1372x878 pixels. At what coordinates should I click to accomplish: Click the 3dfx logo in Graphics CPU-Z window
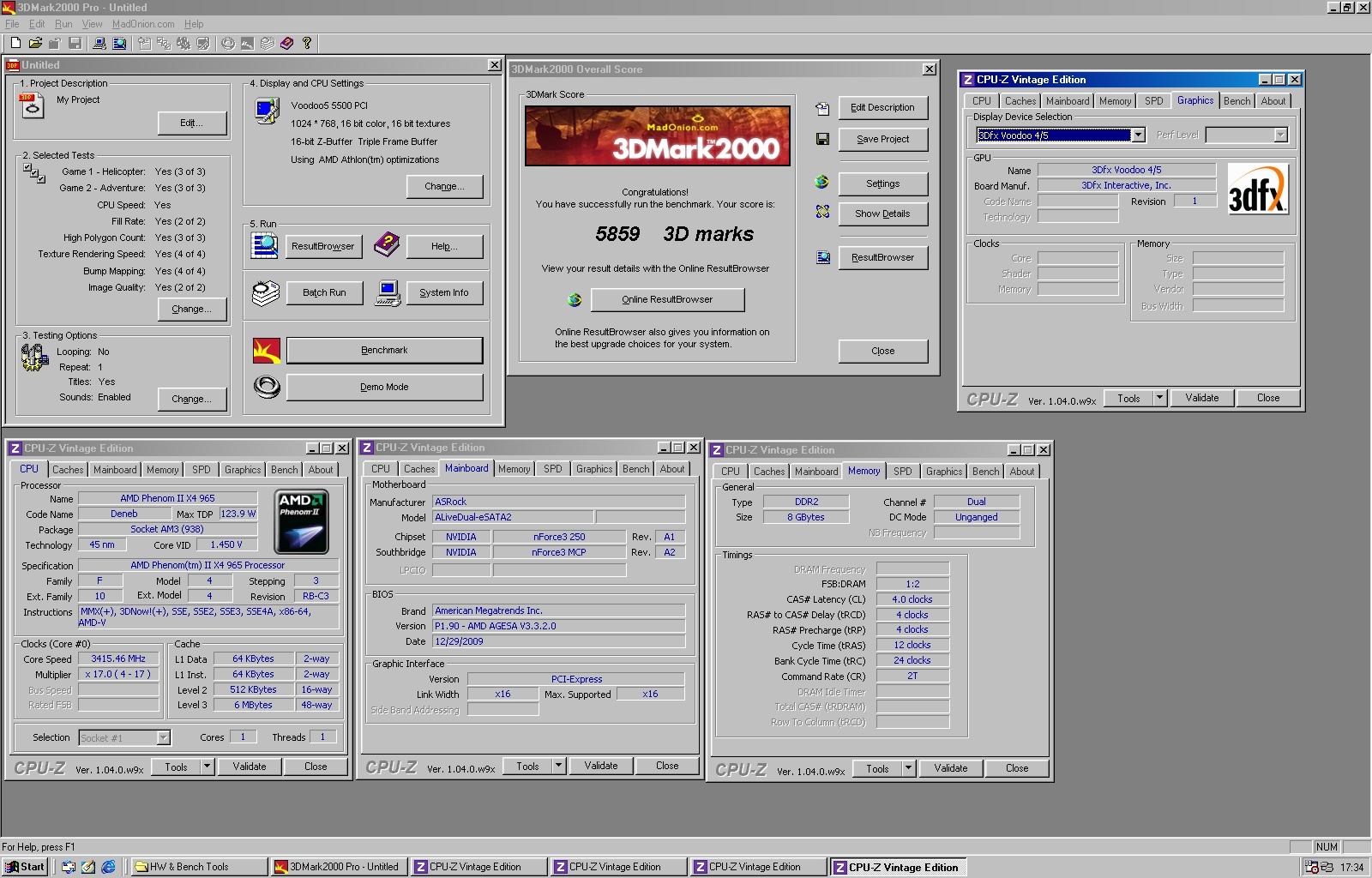click(1257, 188)
